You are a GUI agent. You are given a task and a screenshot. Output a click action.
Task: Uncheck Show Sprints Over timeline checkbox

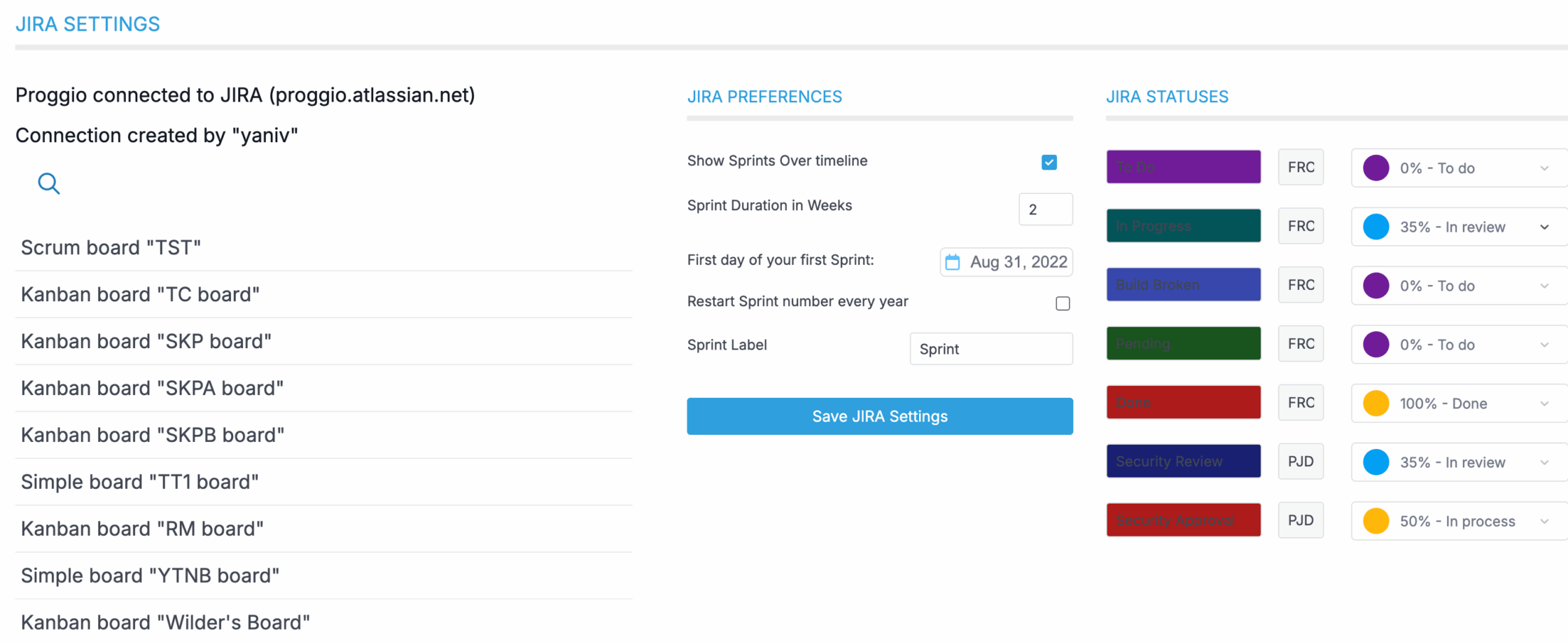point(1049,163)
